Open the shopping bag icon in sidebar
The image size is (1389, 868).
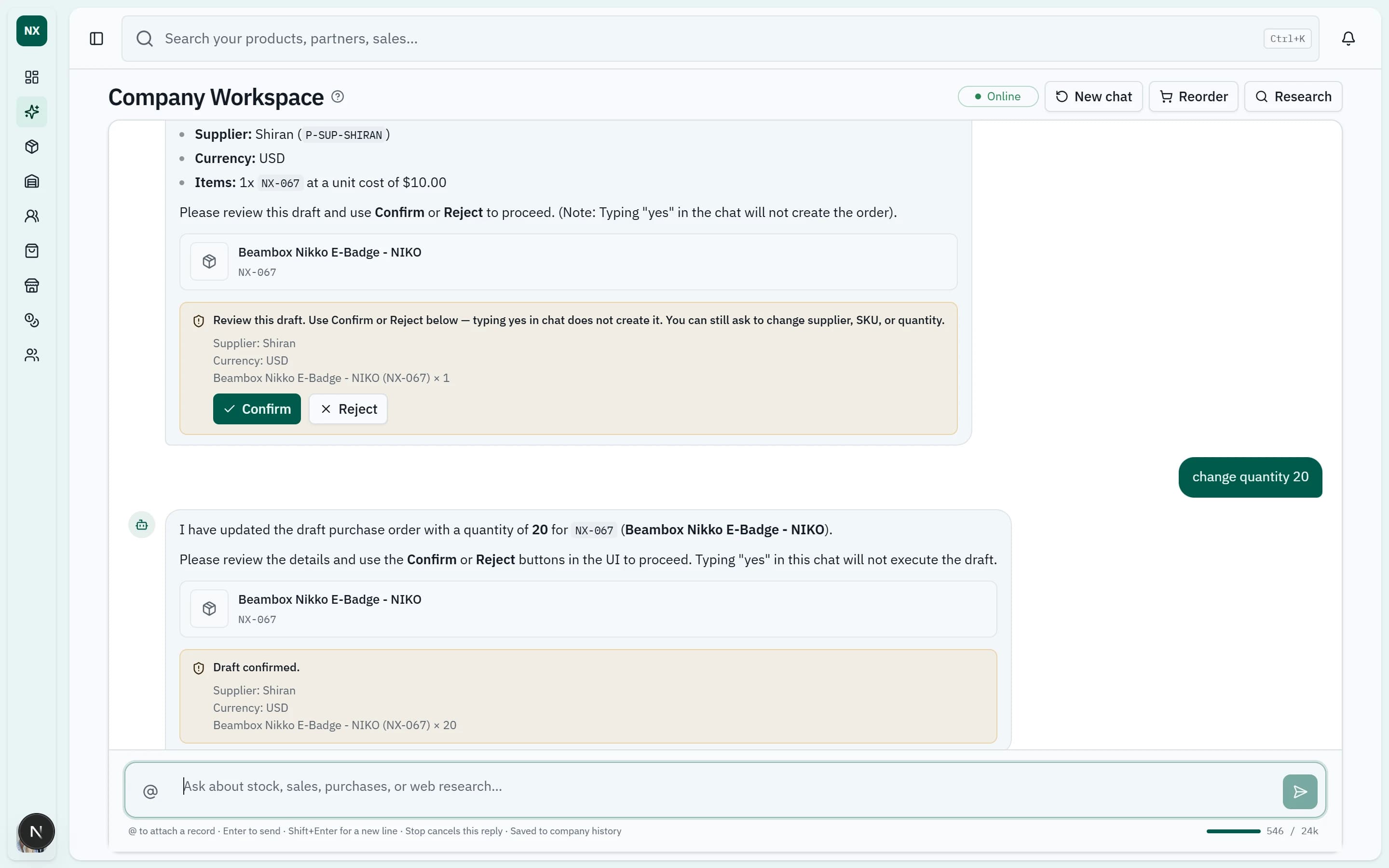(x=31, y=251)
